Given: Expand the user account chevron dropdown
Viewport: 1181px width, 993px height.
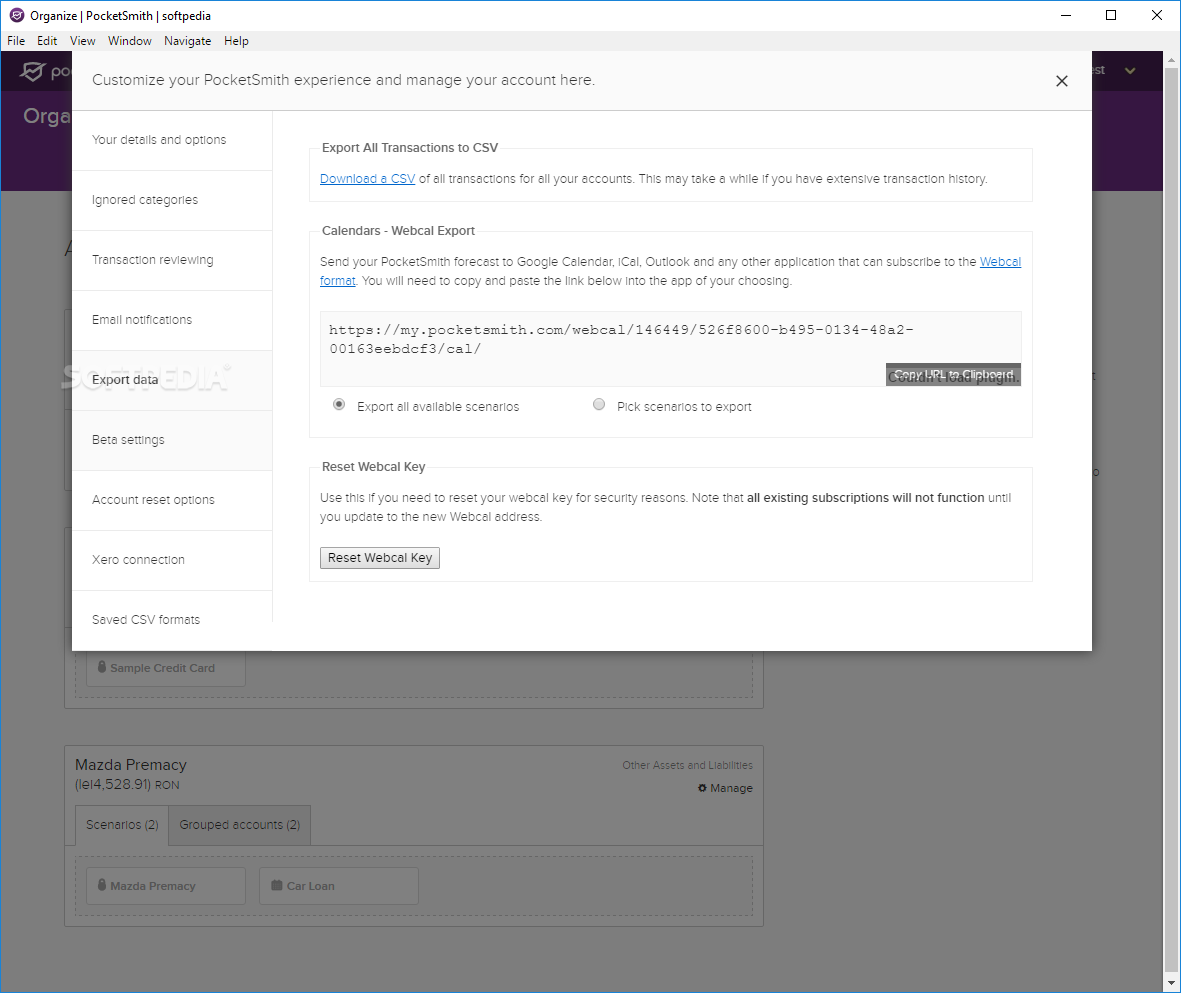Looking at the screenshot, I should click(1130, 71).
